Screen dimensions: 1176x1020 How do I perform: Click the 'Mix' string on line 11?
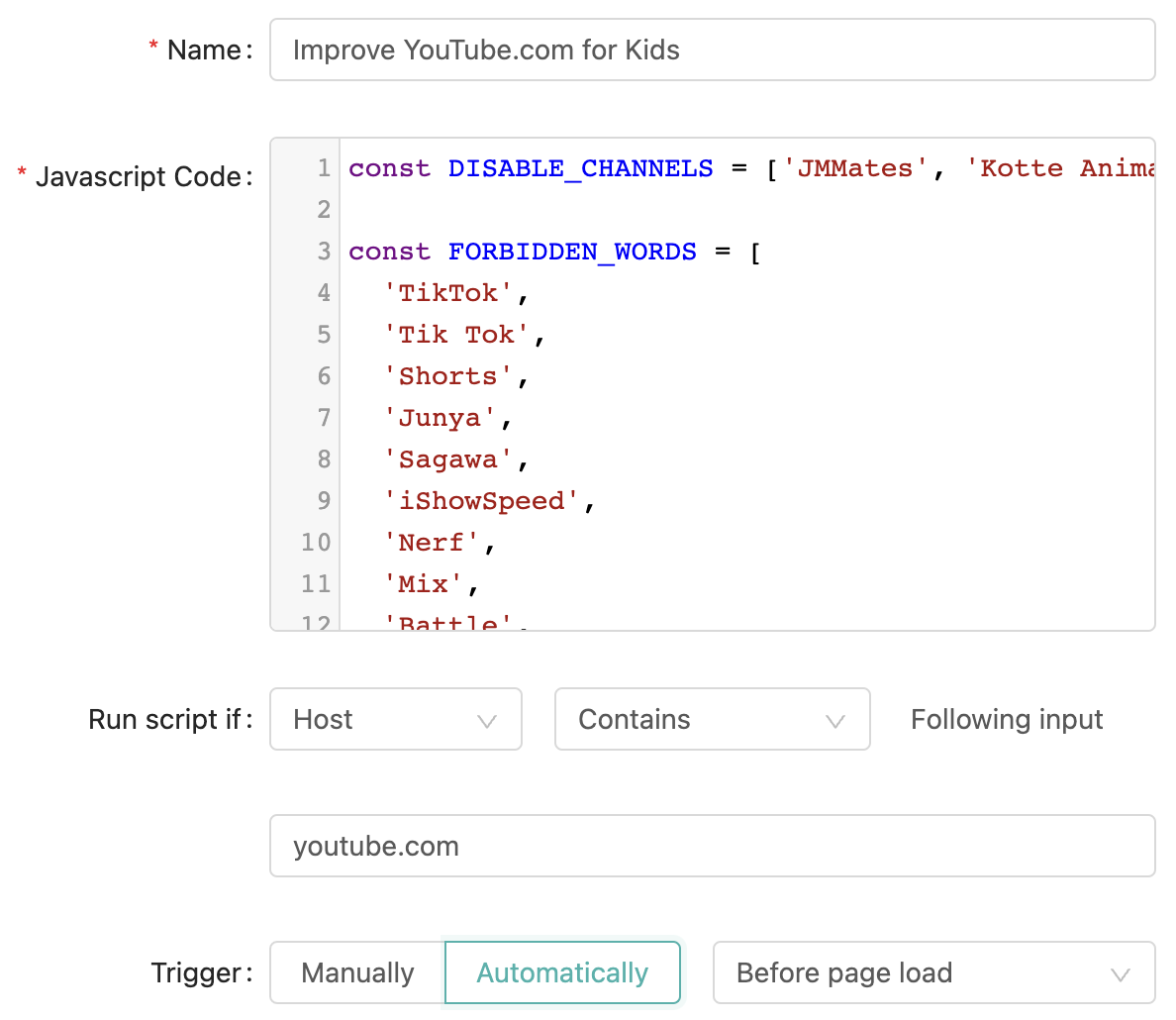click(423, 584)
